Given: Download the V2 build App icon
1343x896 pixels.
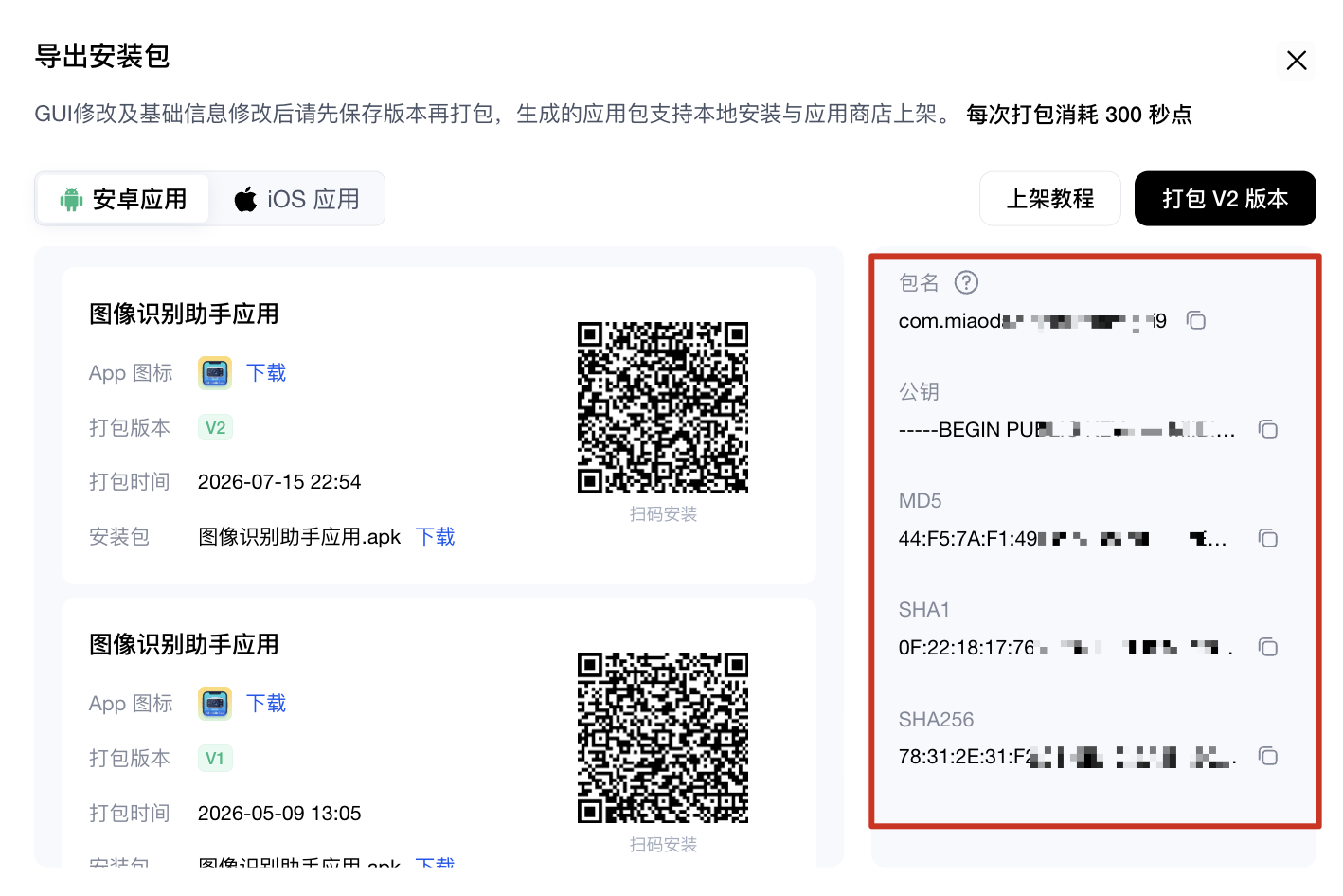Looking at the screenshot, I should point(266,373).
